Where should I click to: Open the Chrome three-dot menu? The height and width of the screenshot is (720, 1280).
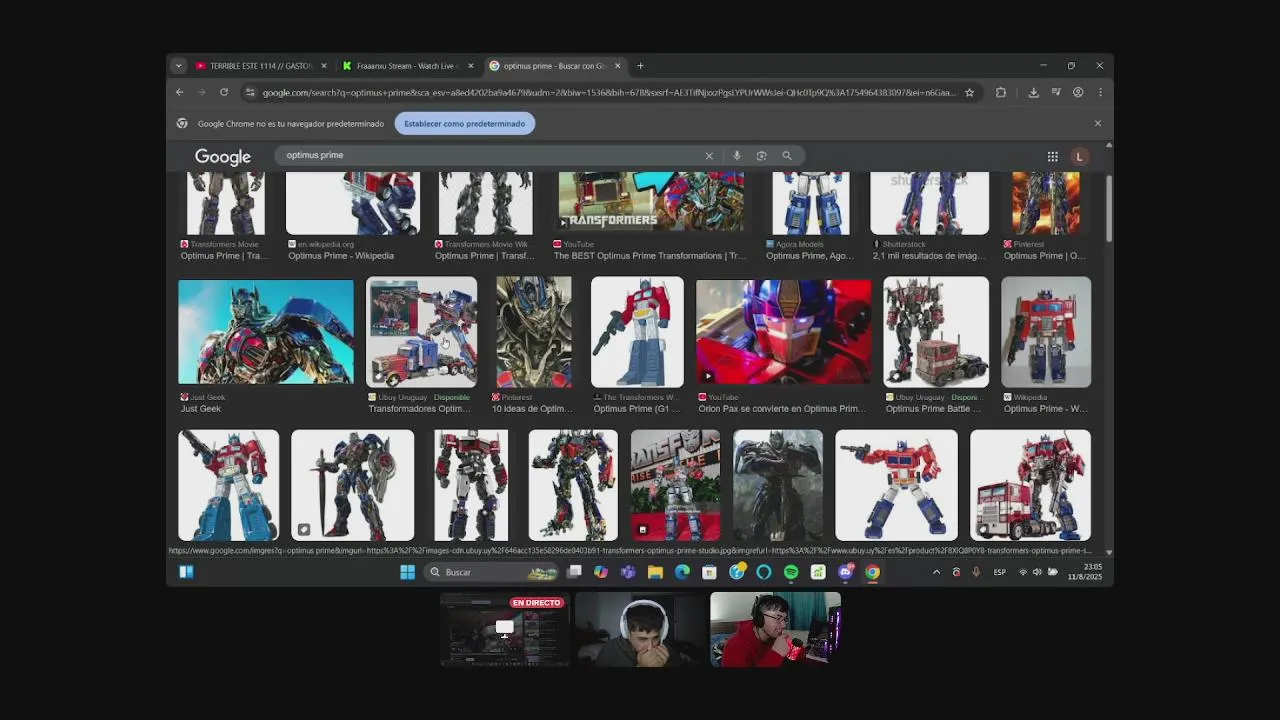[x=1100, y=92]
